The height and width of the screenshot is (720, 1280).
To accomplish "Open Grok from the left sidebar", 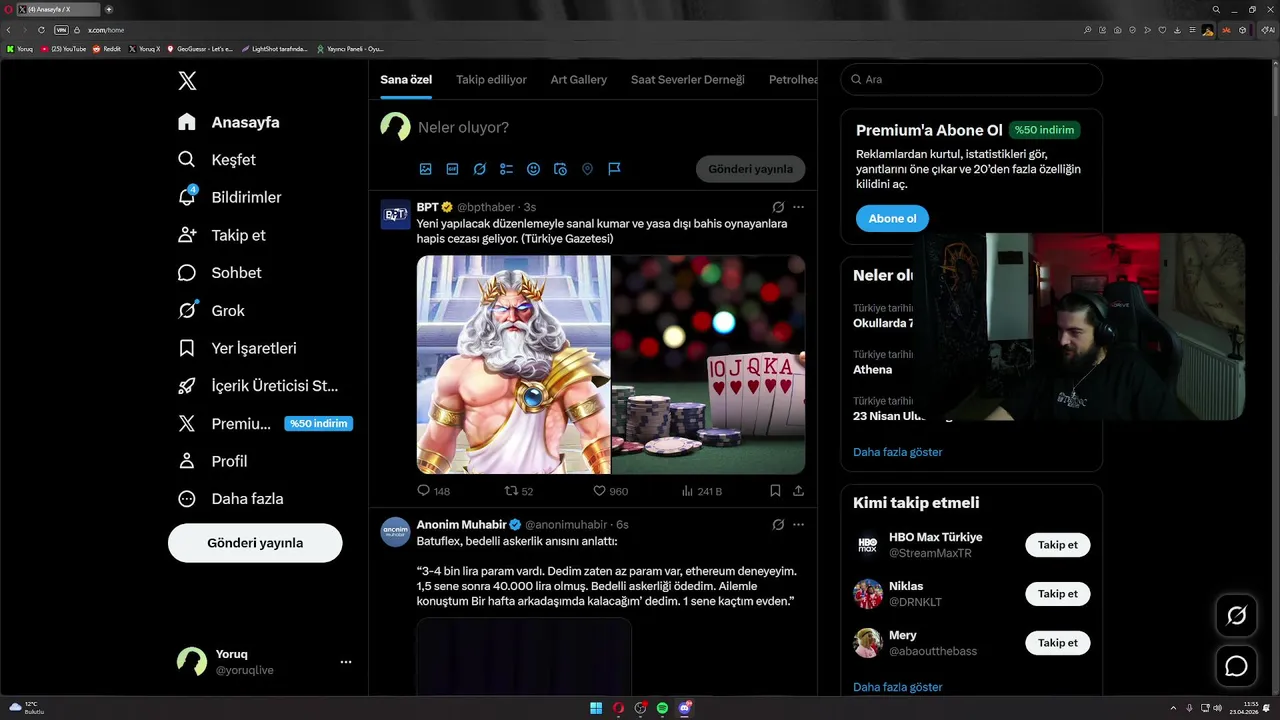I will click(211, 310).
